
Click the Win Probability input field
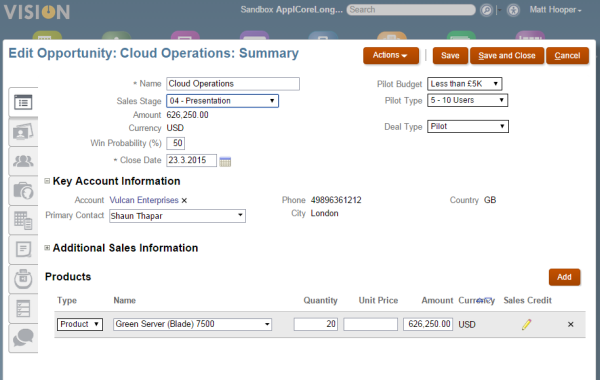click(176, 143)
